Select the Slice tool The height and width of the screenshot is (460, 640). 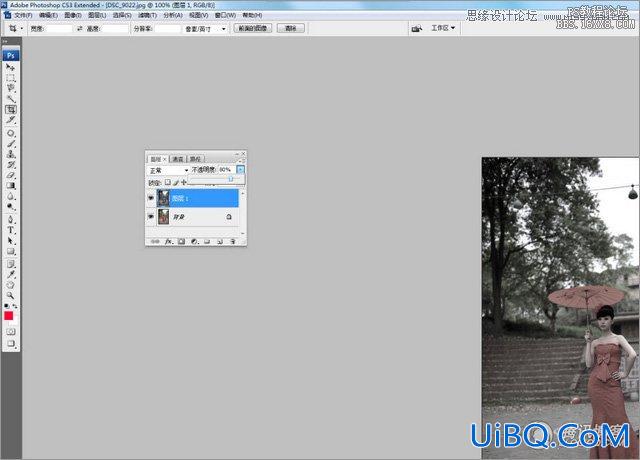coord(10,120)
